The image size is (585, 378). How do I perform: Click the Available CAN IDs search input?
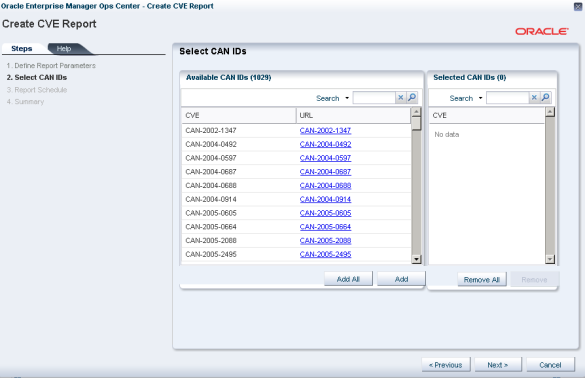374,98
